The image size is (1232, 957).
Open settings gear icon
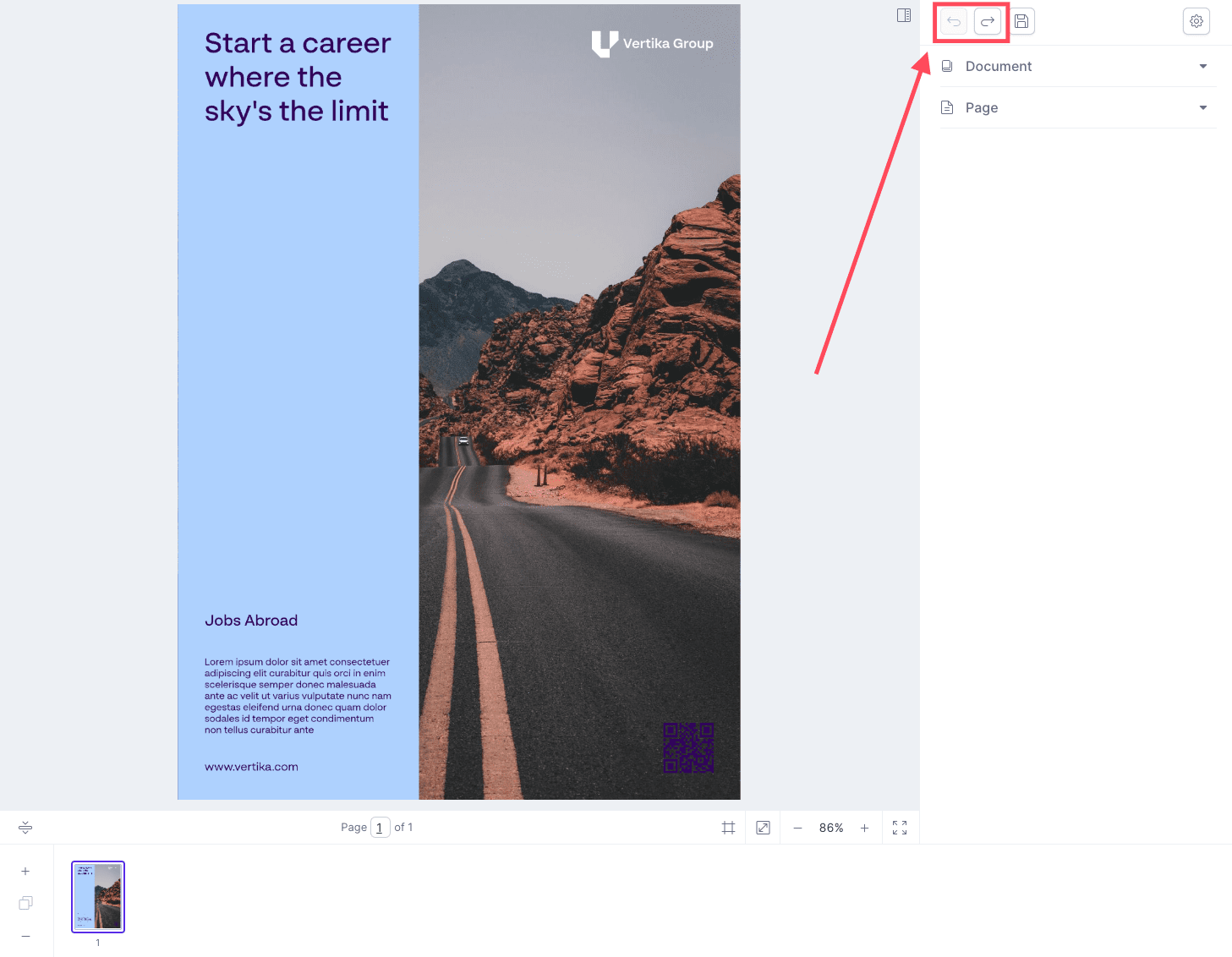pos(1196,21)
